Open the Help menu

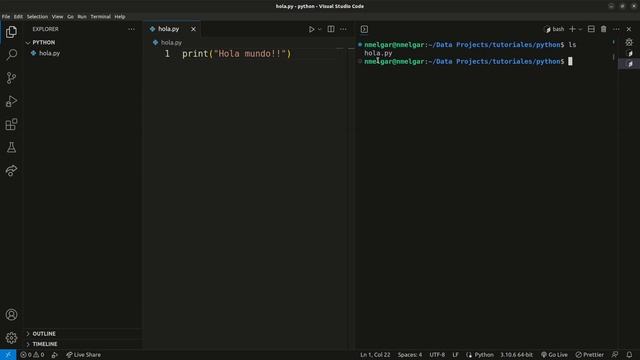(x=120, y=17)
